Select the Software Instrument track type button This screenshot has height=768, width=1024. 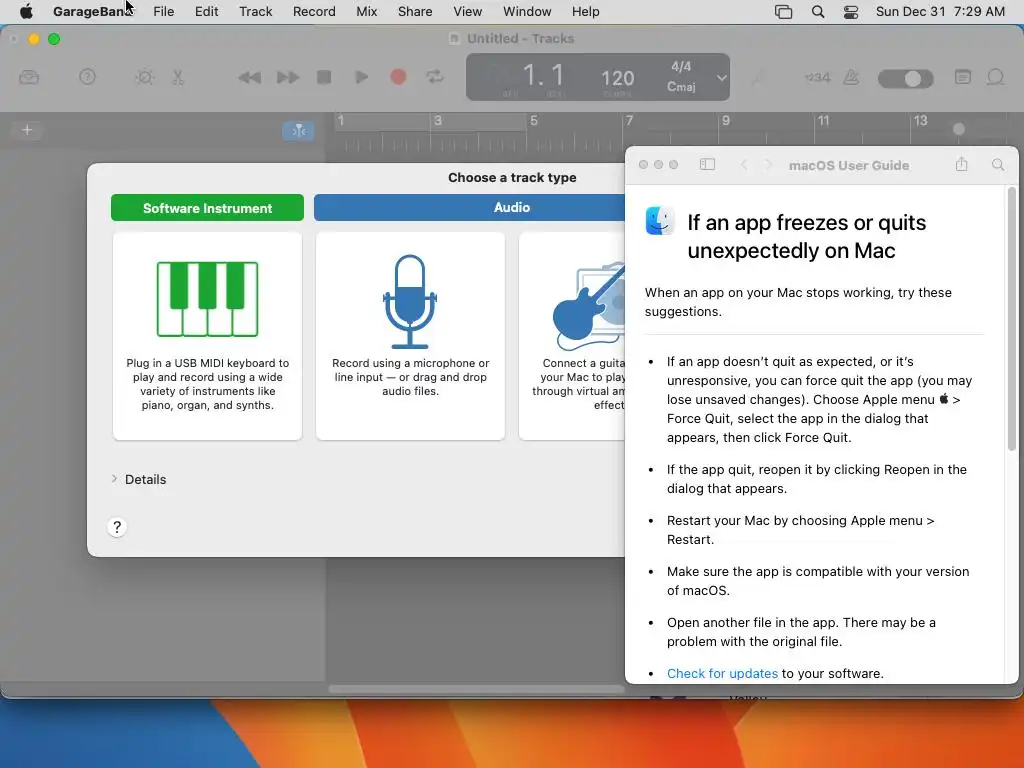tap(207, 208)
